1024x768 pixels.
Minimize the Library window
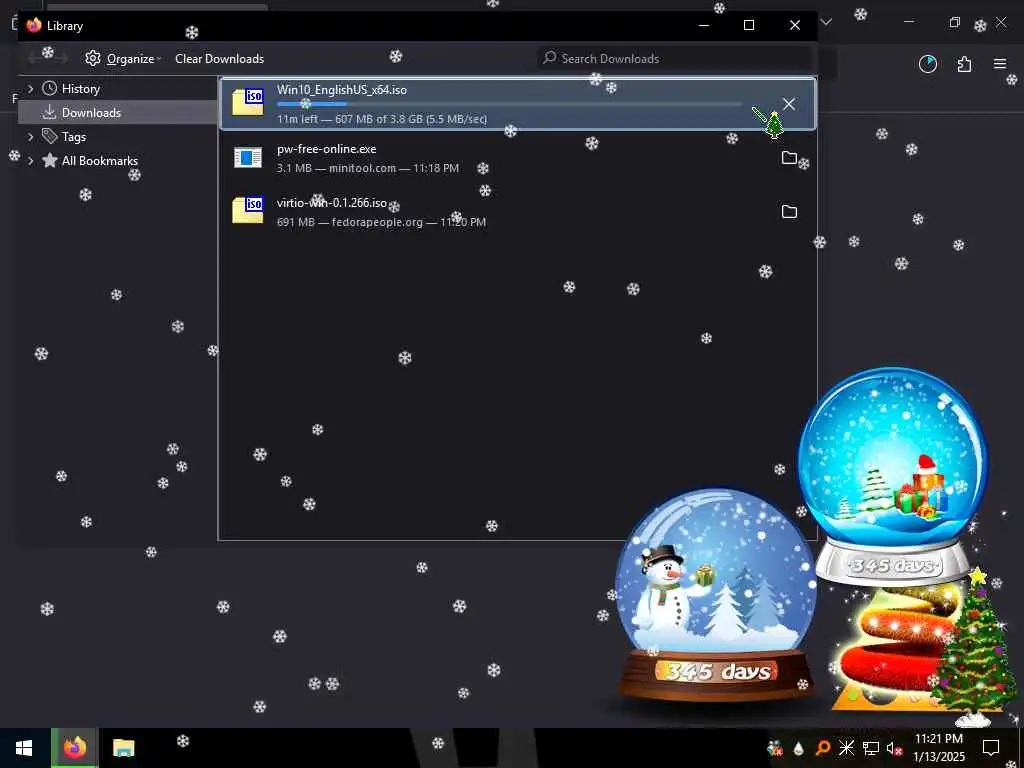pyautogui.click(x=704, y=25)
